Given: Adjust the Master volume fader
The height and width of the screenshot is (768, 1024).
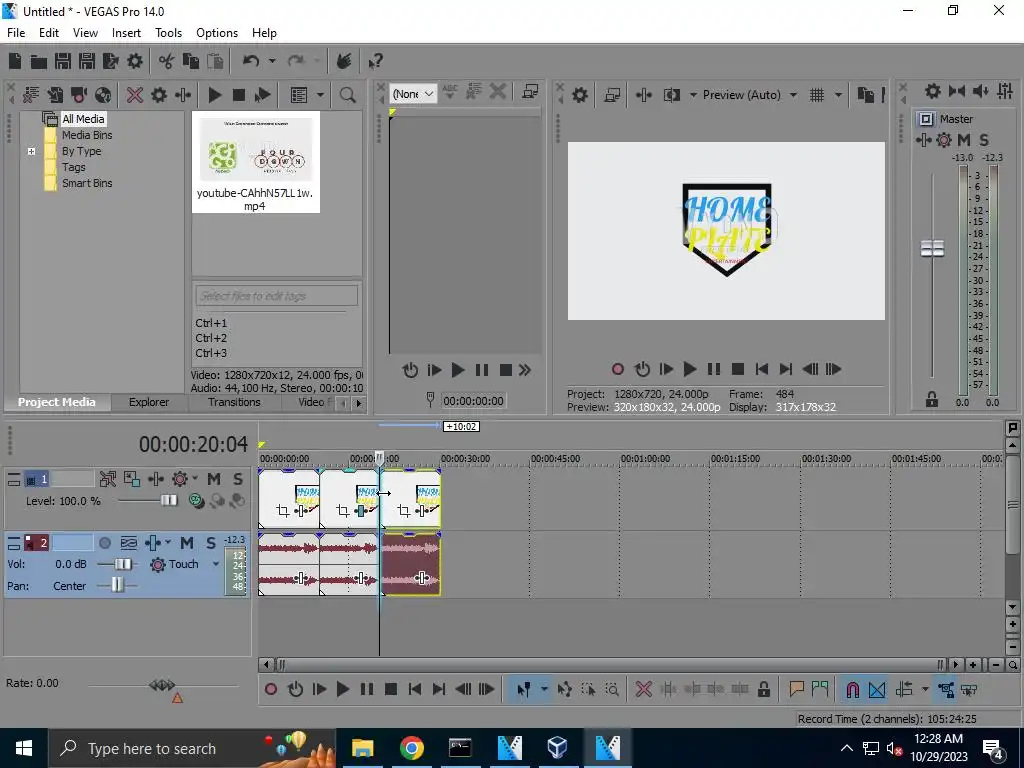Looking at the screenshot, I should 932,249.
